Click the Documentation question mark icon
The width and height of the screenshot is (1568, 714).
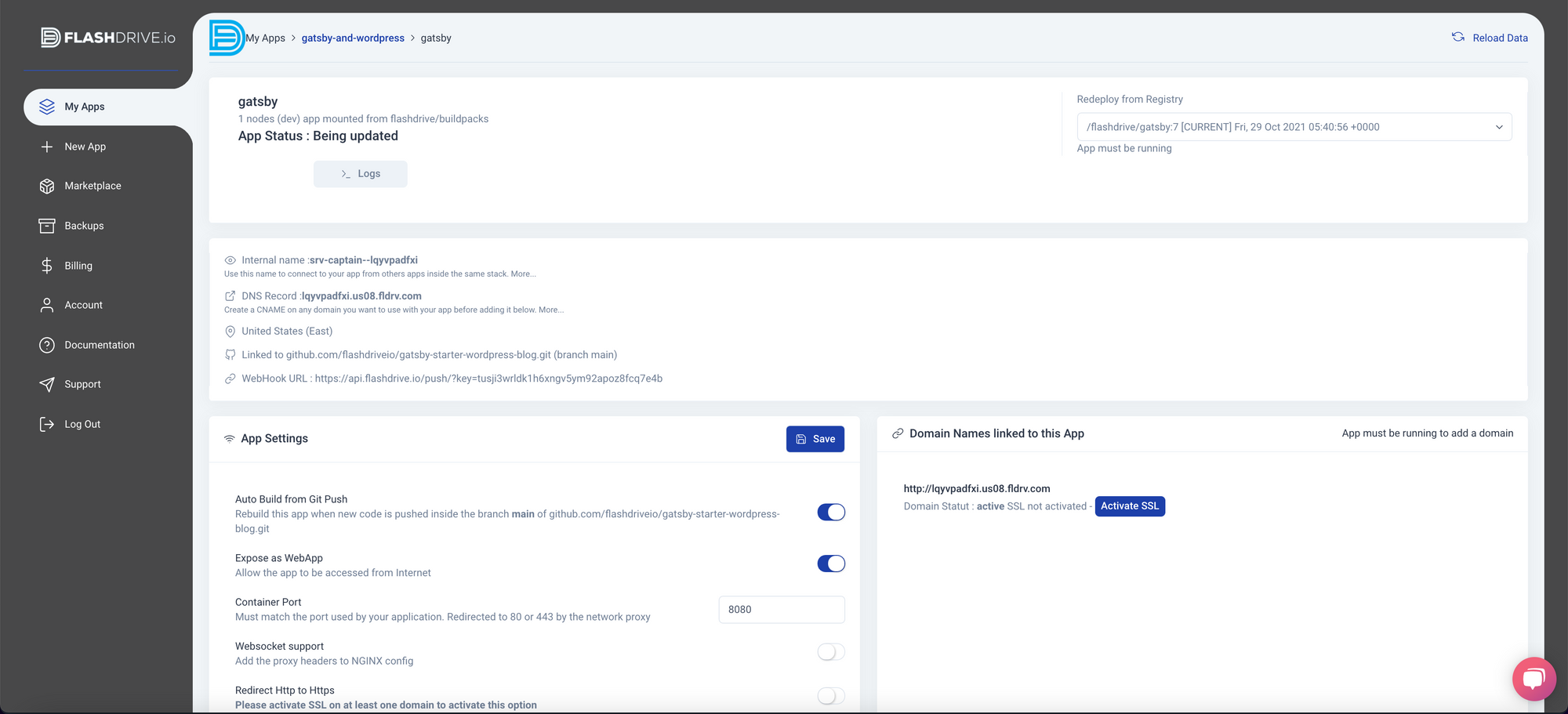tap(47, 345)
